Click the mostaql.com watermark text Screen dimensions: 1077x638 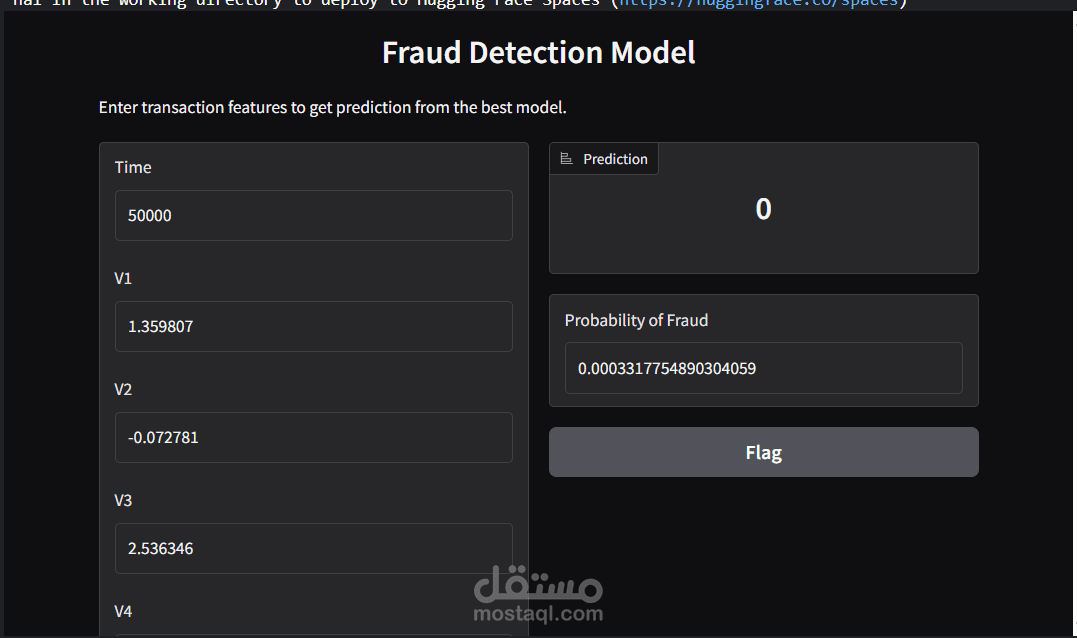pyautogui.click(x=539, y=614)
